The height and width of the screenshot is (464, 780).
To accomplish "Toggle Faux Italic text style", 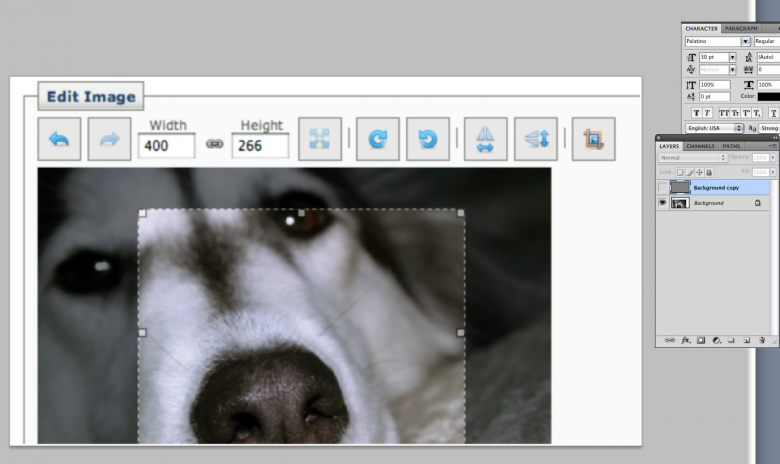I will coord(707,113).
